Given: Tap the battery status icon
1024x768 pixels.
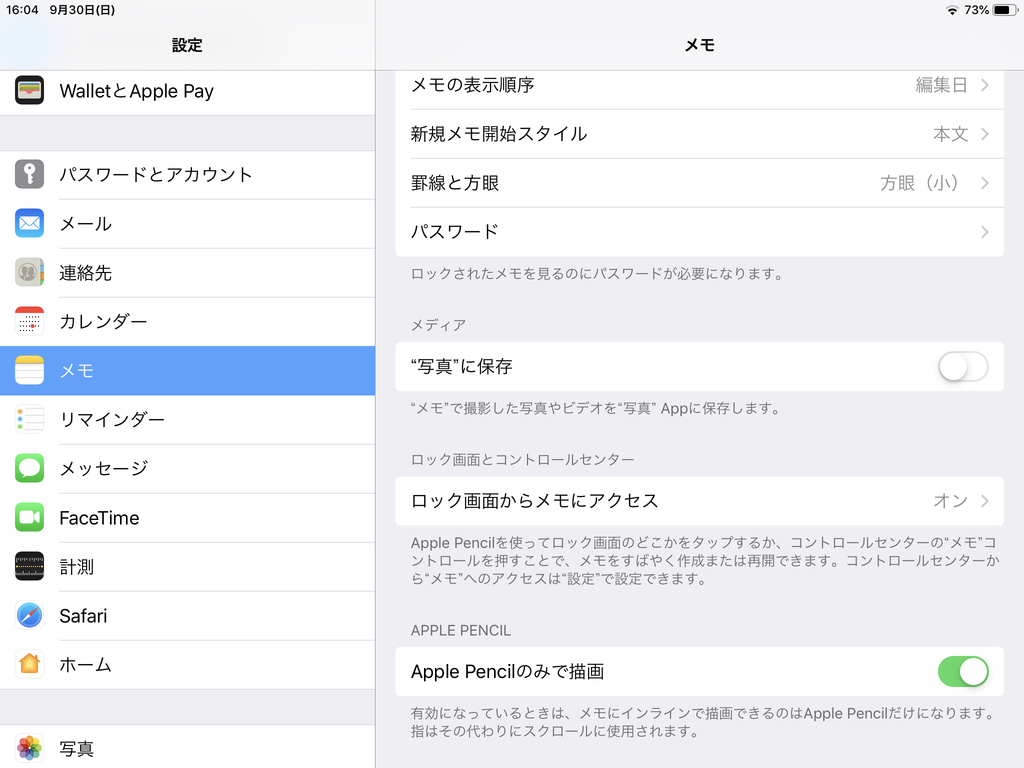Looking at the screenshot, I should pyautogui.click(x=1004, y=10).
